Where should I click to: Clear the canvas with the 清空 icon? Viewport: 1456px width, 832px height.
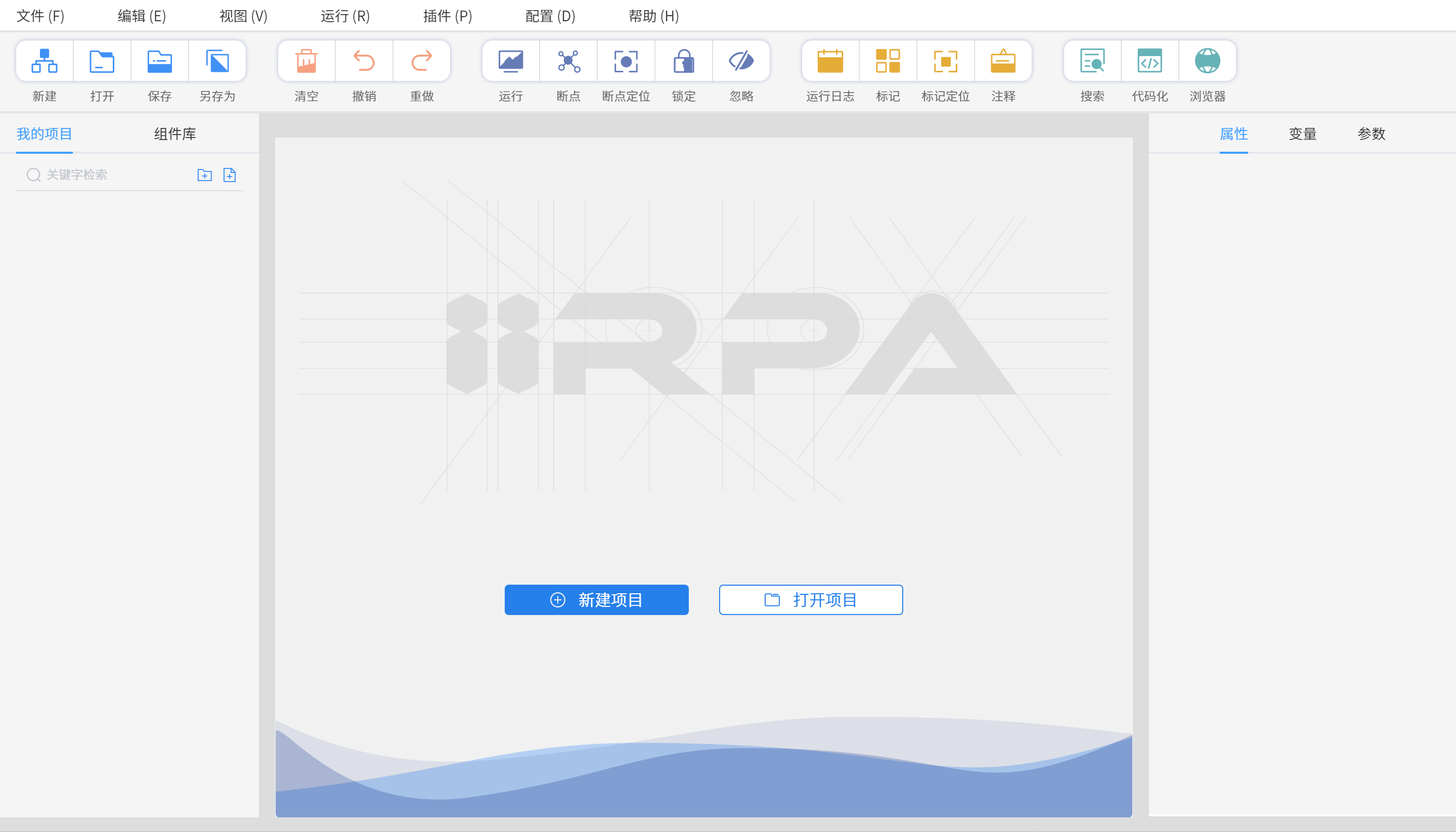point(307,61)
